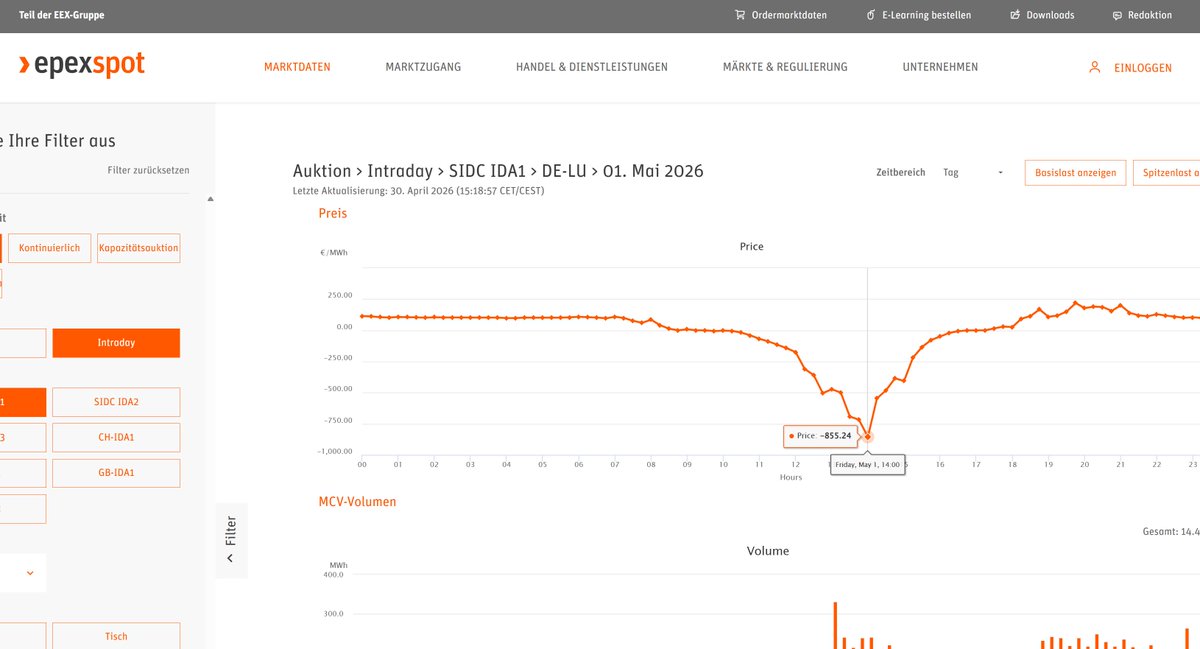The width and height of the screenshot is (1200, 649).
Task: Select the GB-IDA1 auction filter
Action: 116,472
